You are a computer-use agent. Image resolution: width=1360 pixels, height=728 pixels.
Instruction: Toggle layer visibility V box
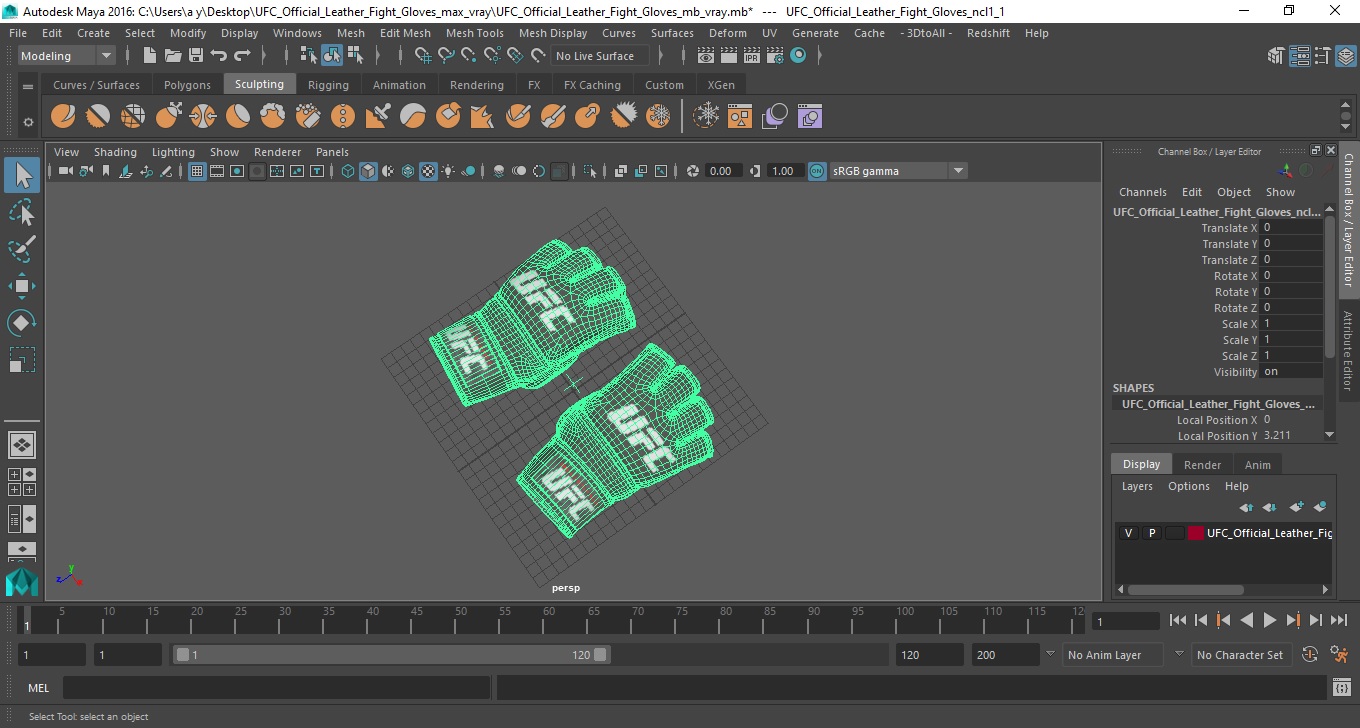(1128, 533)
